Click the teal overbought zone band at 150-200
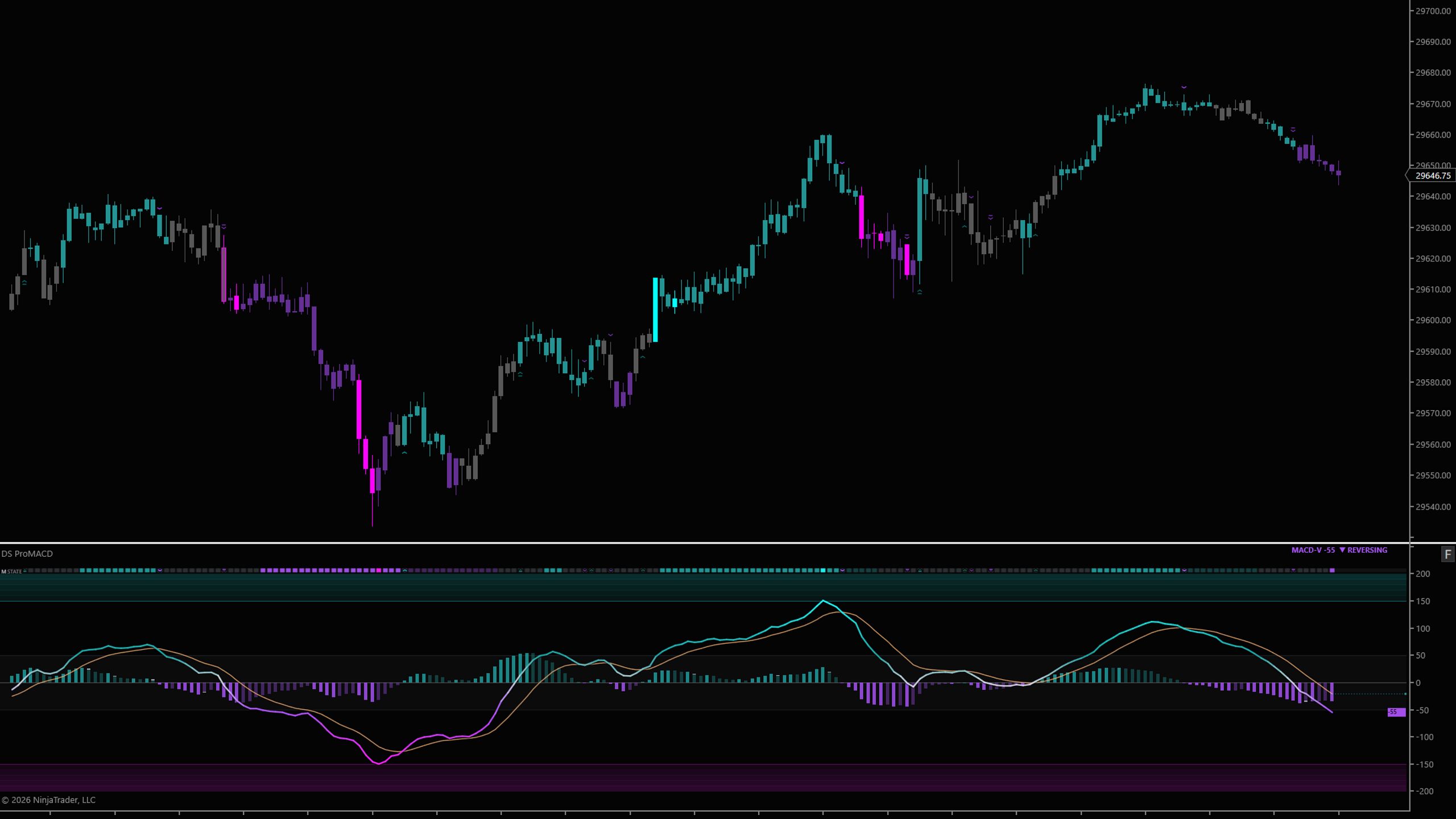Screen dimensions: 1456x819 pos(703,587)
